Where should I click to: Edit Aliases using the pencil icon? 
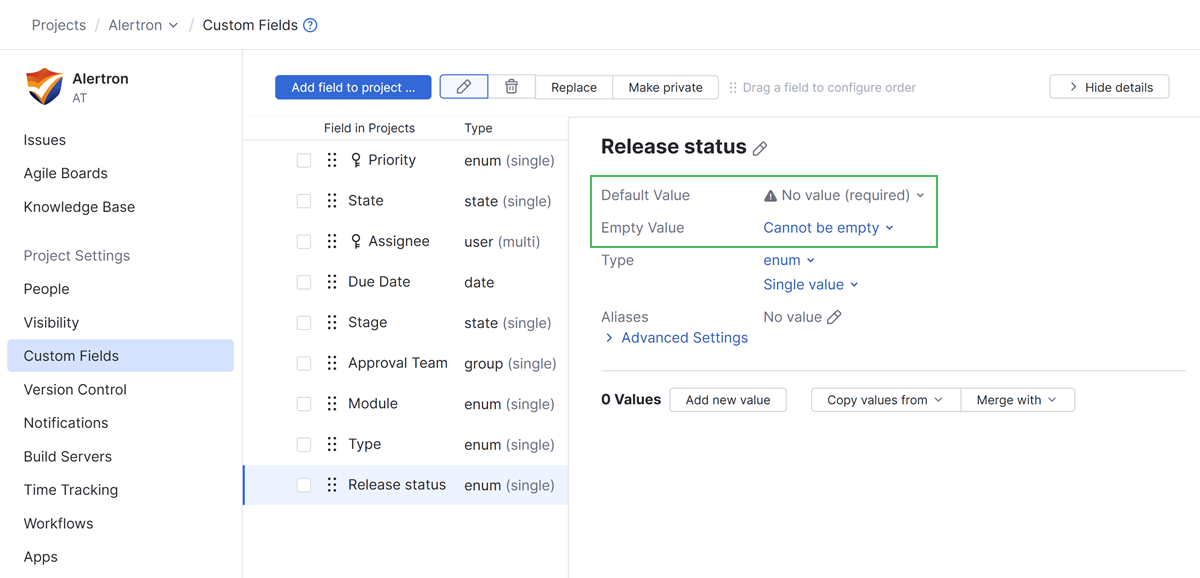tap(834, 317)
